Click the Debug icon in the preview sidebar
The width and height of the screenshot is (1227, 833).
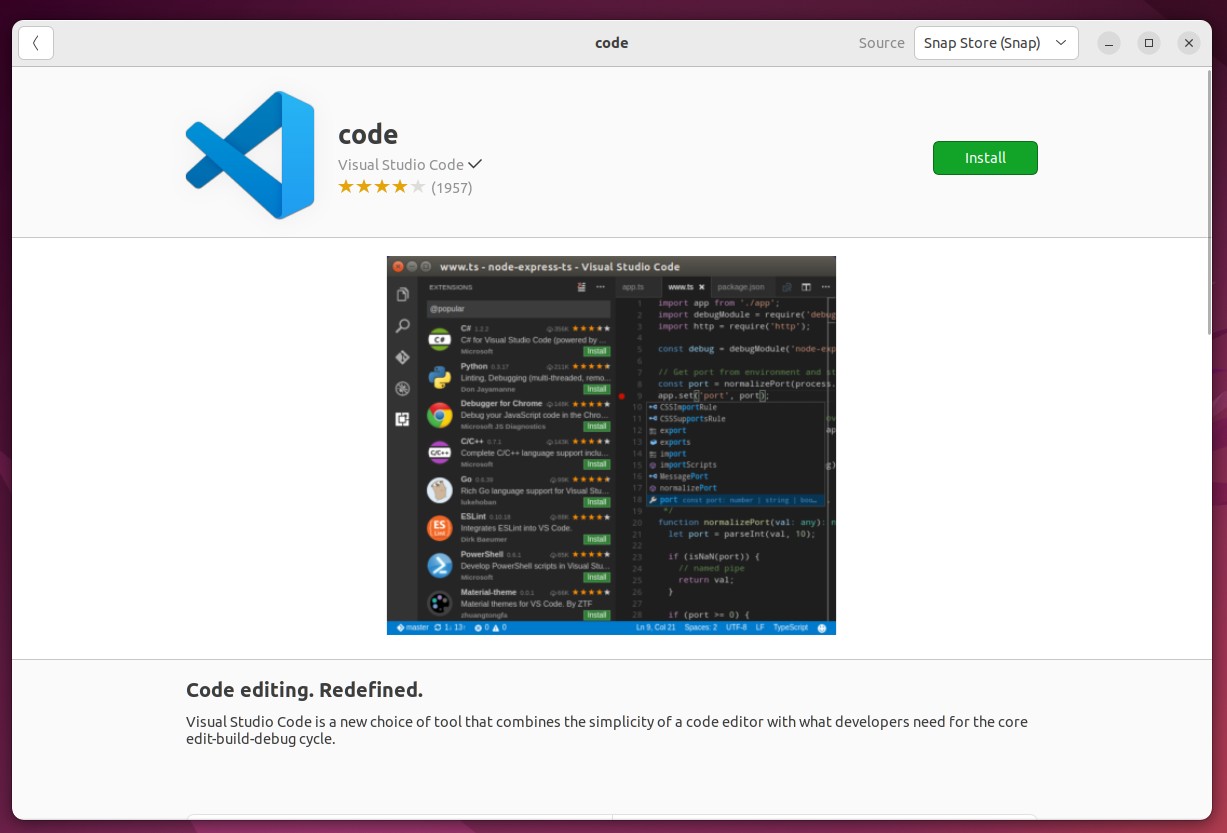click(x=403, y=387)
